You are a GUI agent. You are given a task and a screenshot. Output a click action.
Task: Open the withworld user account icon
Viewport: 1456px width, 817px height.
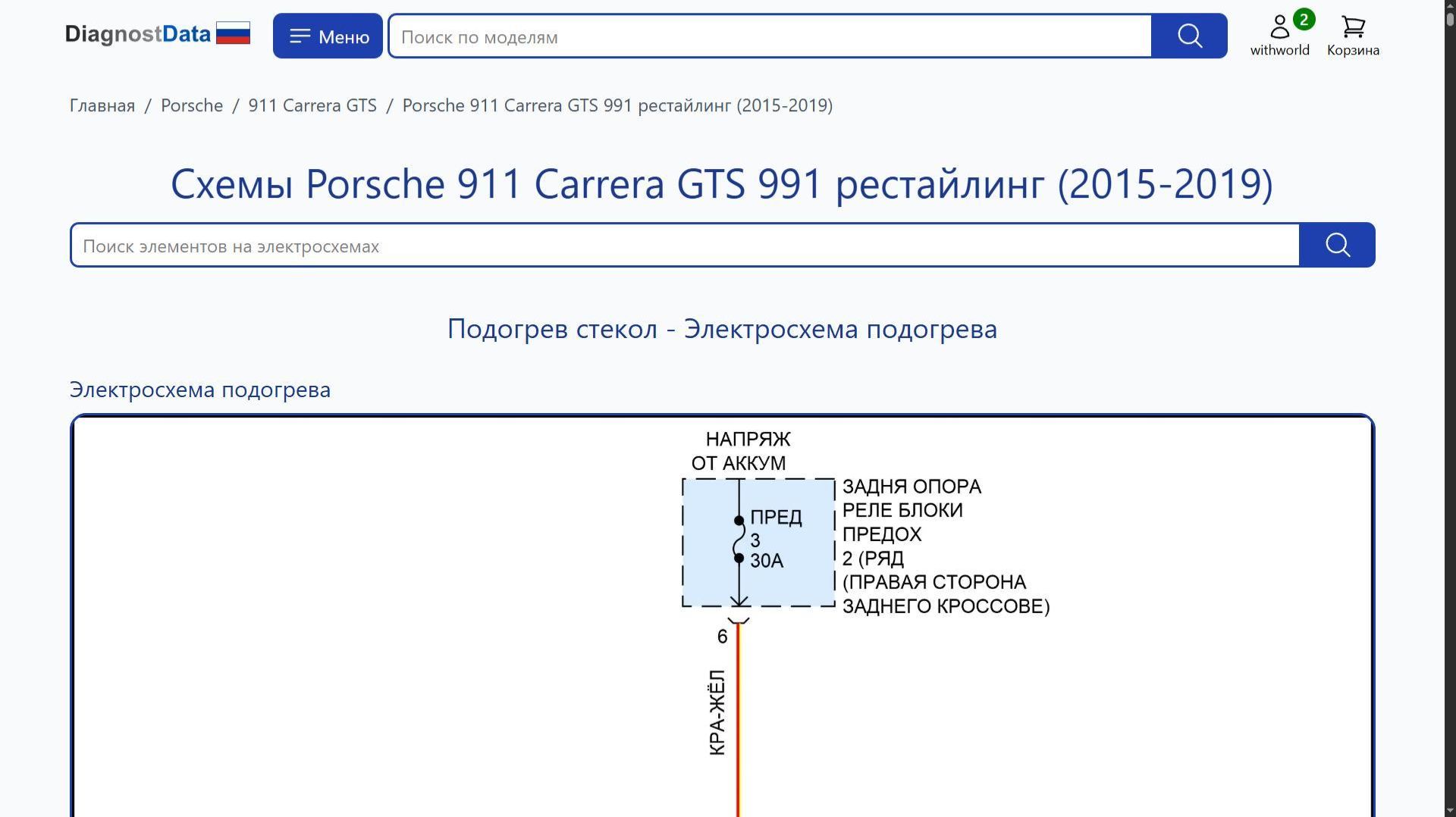[x=1279, y=36]
